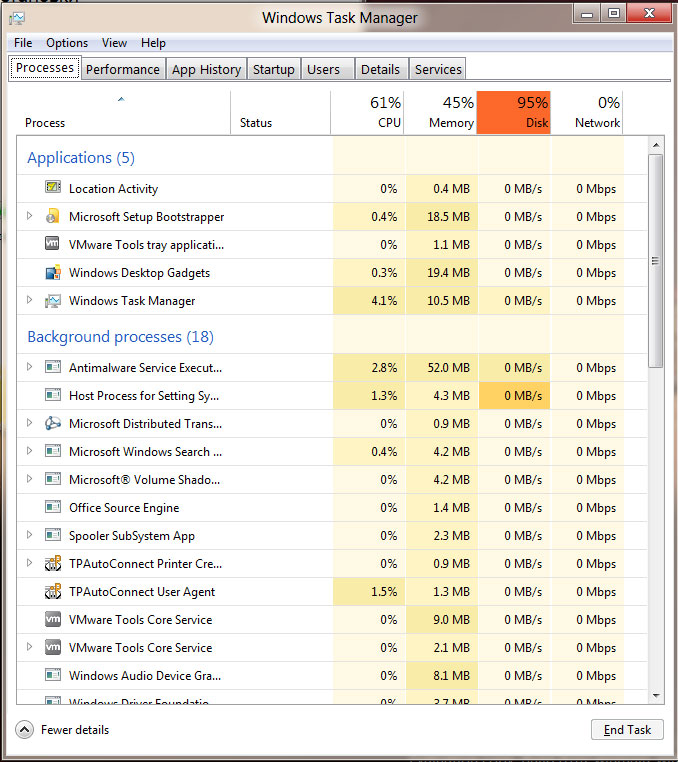The image size is (678, 762).
Task: Click the VMware Tools tray application icon
Action: point(53,244)
